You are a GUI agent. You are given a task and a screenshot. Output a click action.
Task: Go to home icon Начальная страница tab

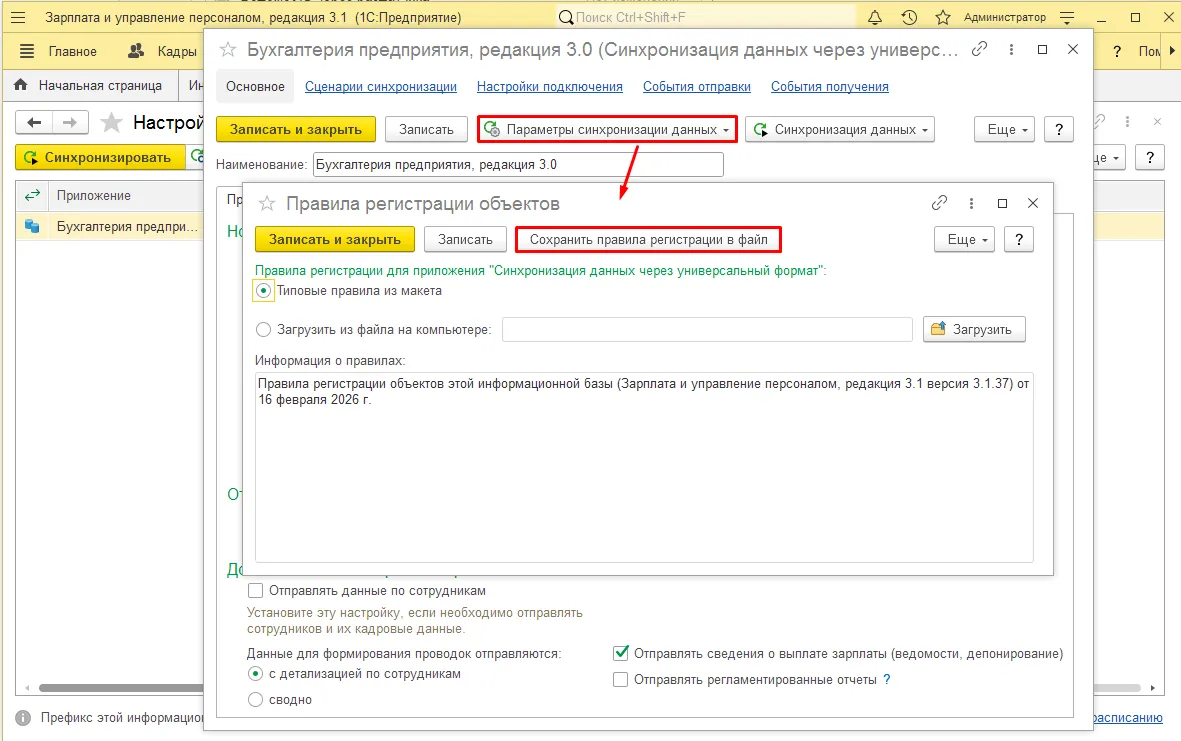tap(90, 85)
